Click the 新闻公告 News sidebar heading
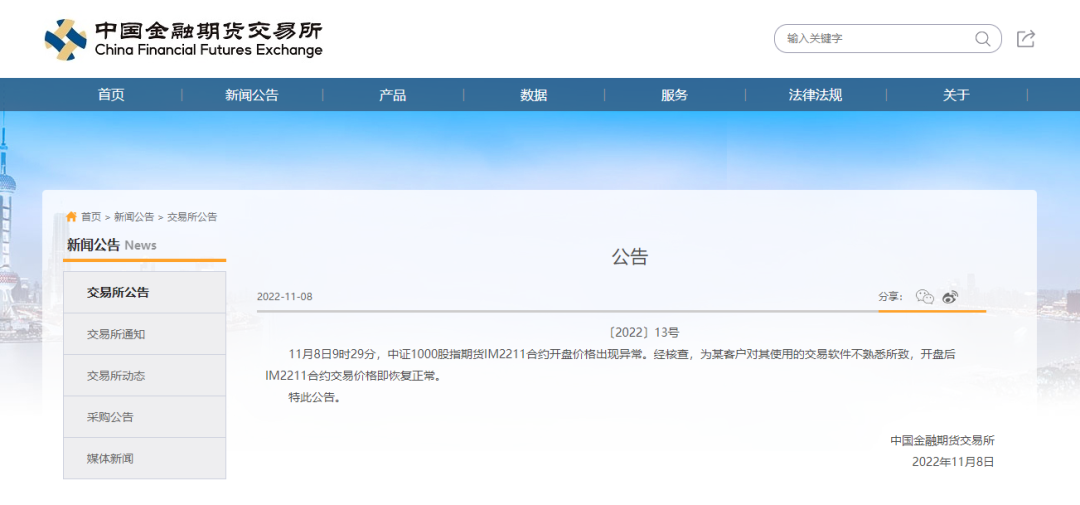The image size is (1080, 505). coord(112,245)
